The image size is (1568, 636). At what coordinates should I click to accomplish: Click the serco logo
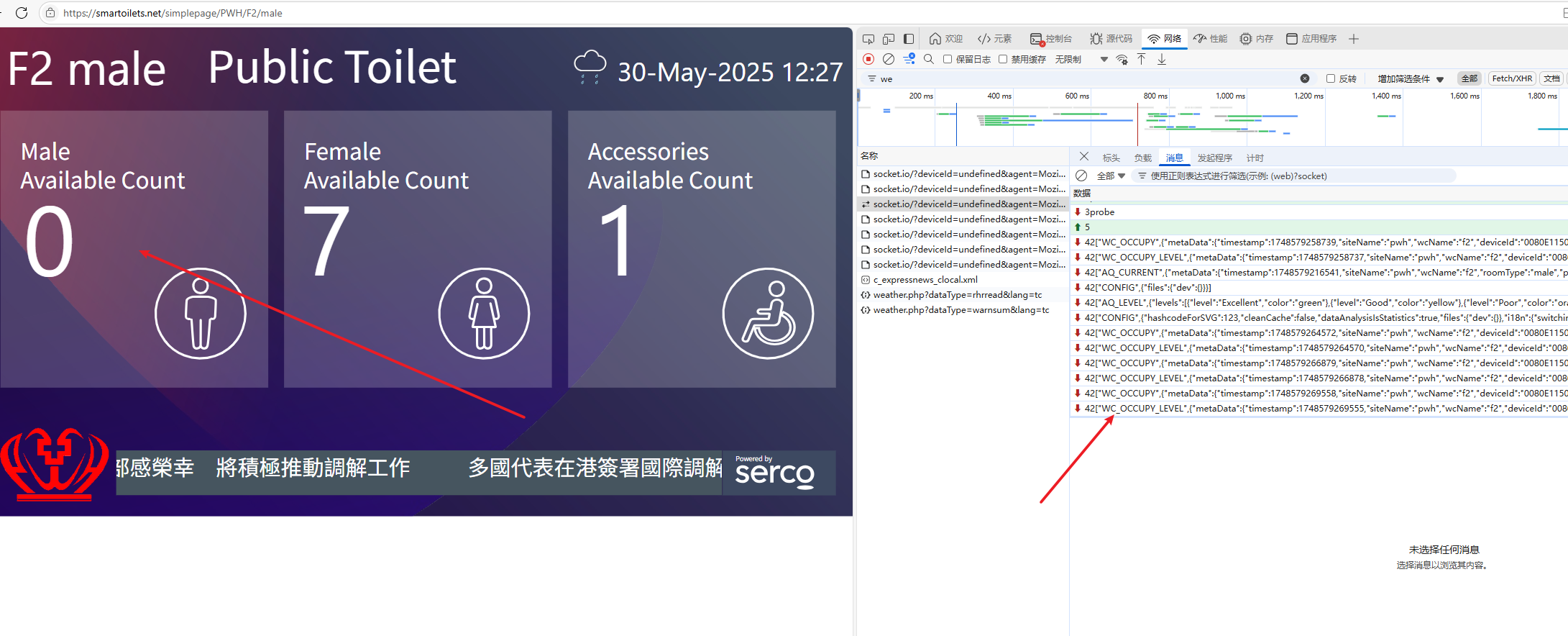[775, 473]
